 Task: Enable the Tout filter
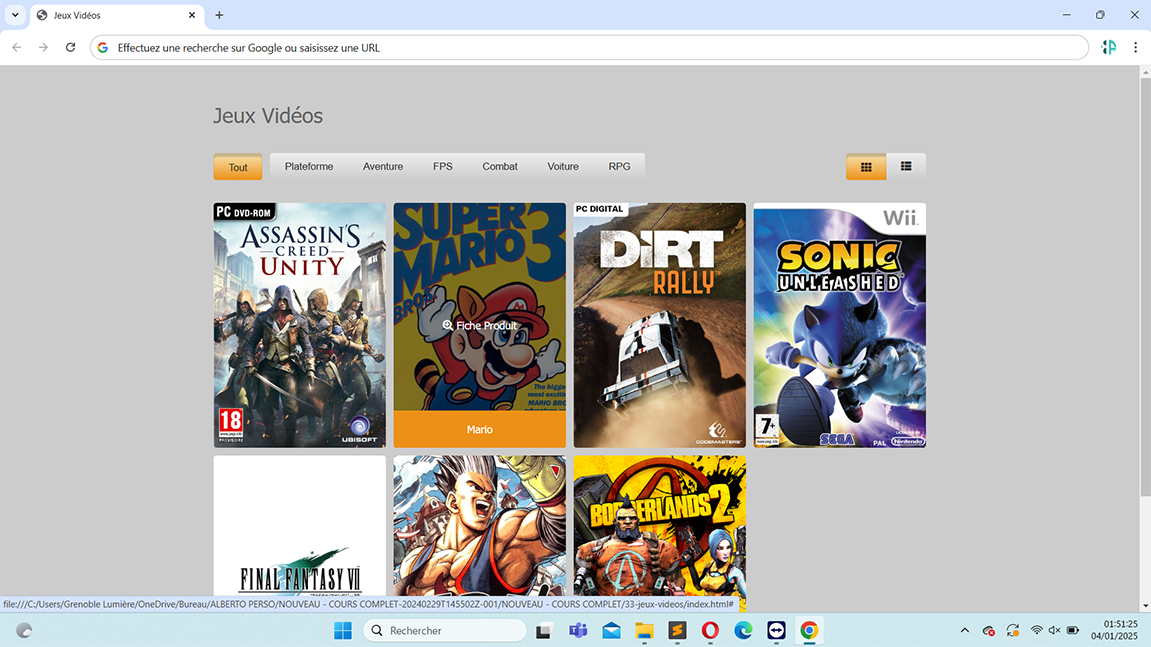pyautogui.click(x=237, y=166)
